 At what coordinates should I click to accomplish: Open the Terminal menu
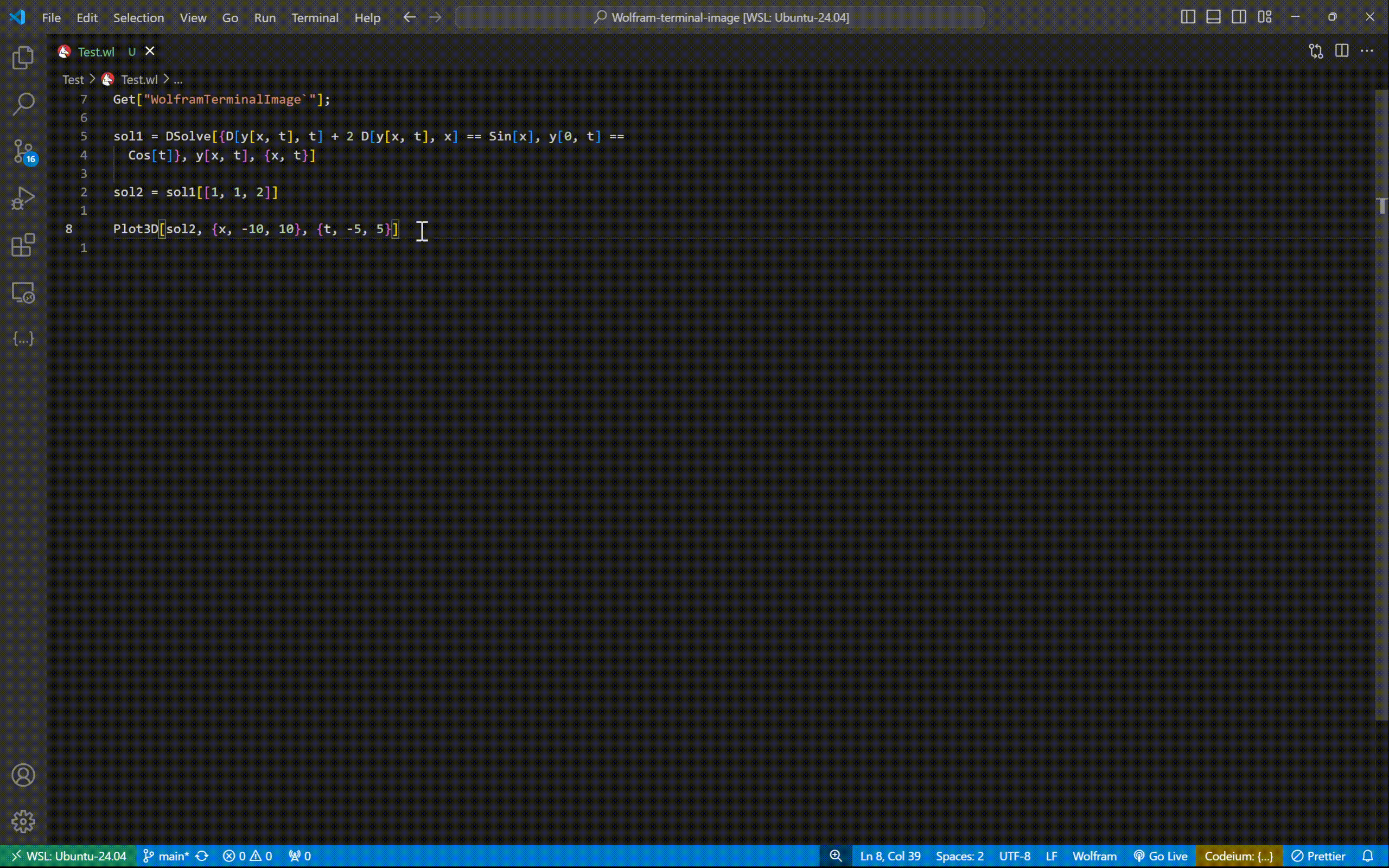(315, 18)
